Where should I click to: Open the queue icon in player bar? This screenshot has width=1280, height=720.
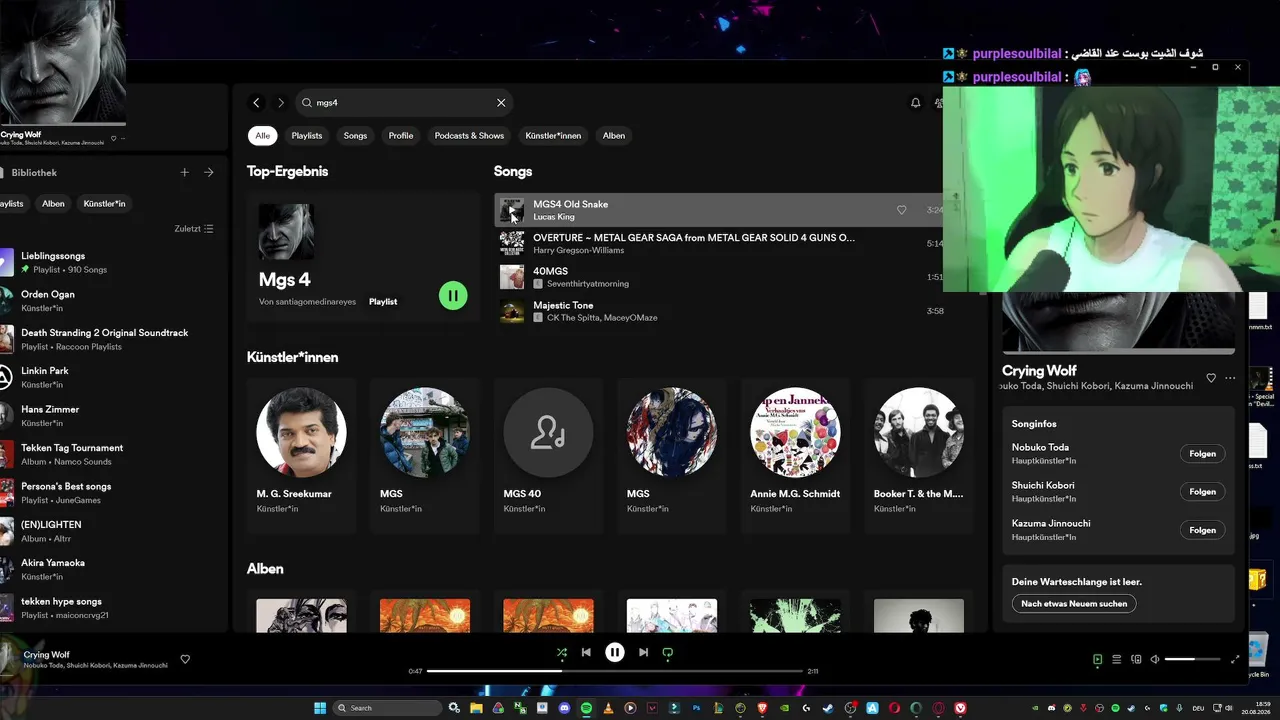tap(1117, 660)
